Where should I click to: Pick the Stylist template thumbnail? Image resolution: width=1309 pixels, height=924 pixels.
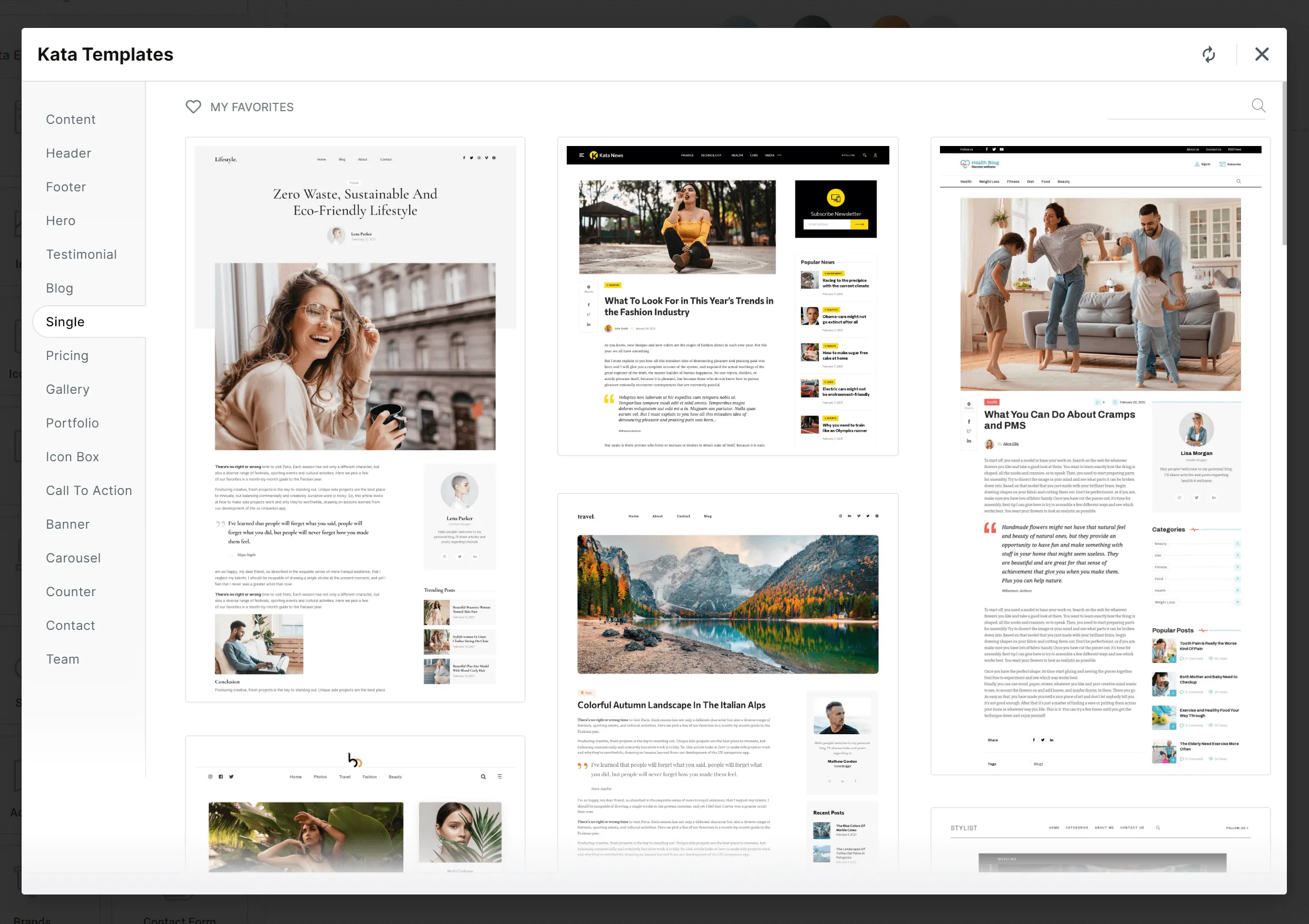click(1100, 840)
